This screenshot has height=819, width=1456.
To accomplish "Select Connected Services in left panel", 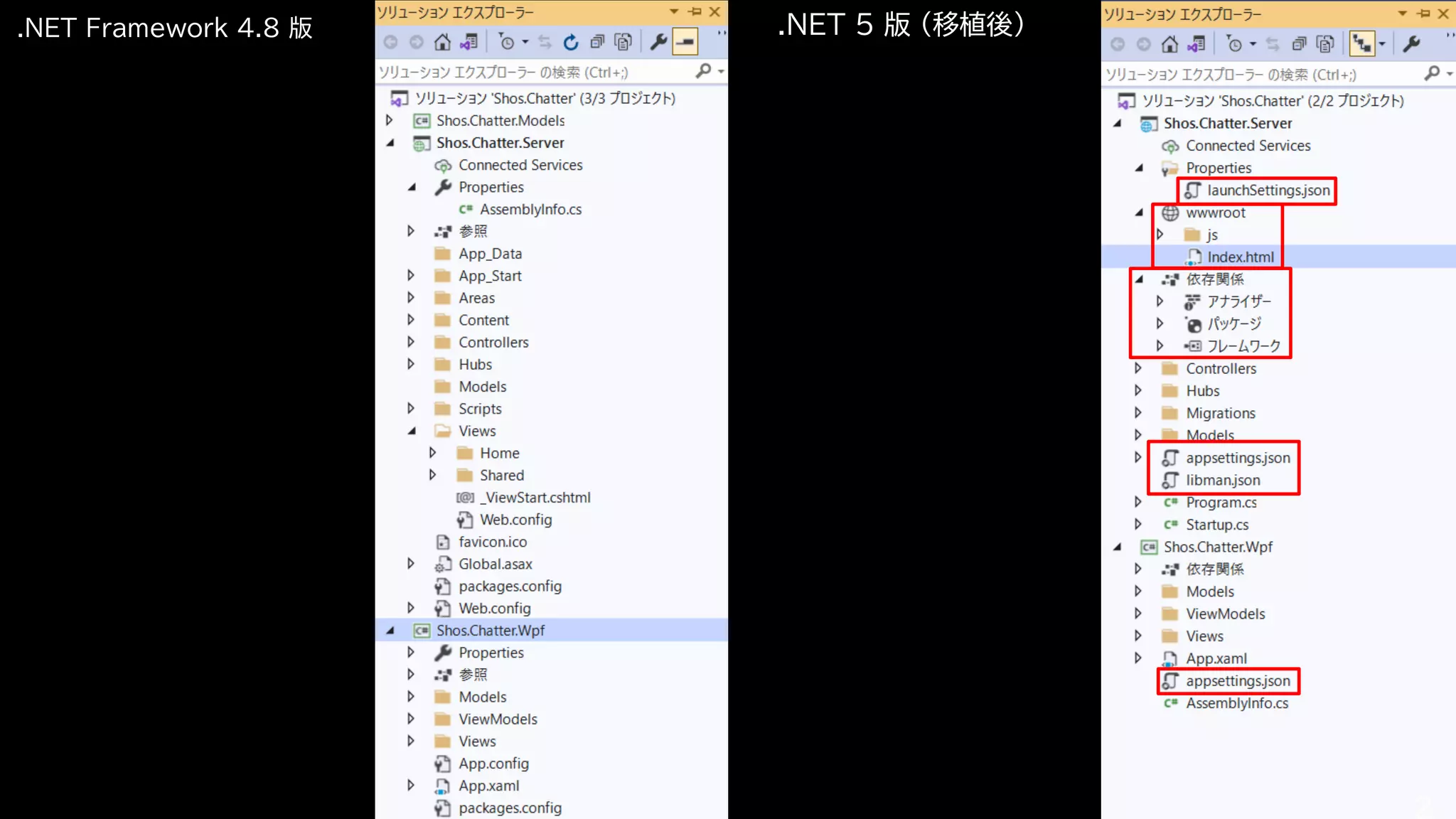I will tap(520, 165).
